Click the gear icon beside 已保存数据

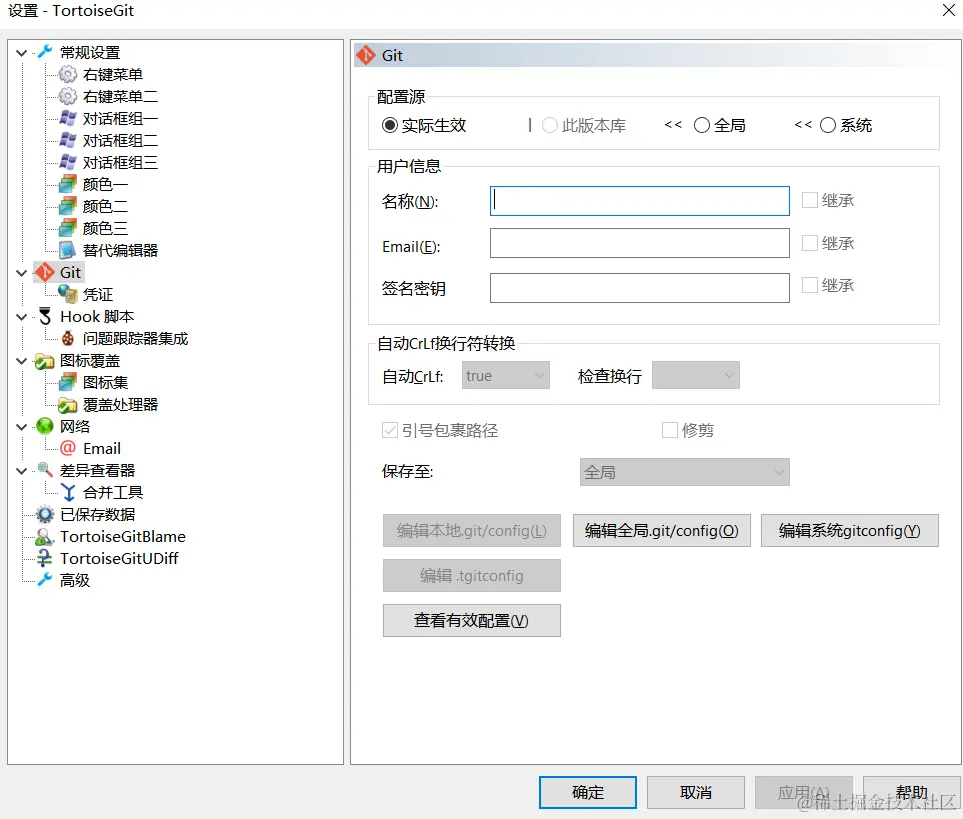(x=45, y=514)
